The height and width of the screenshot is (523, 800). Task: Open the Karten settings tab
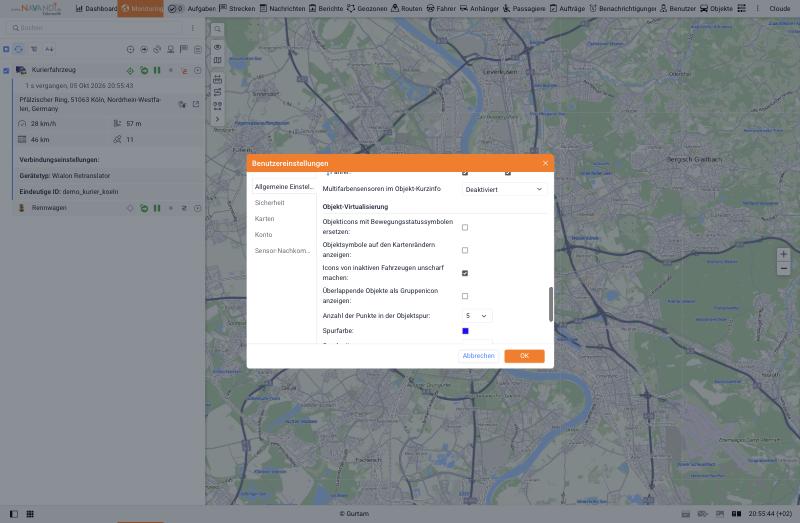(x=264, y=218)
